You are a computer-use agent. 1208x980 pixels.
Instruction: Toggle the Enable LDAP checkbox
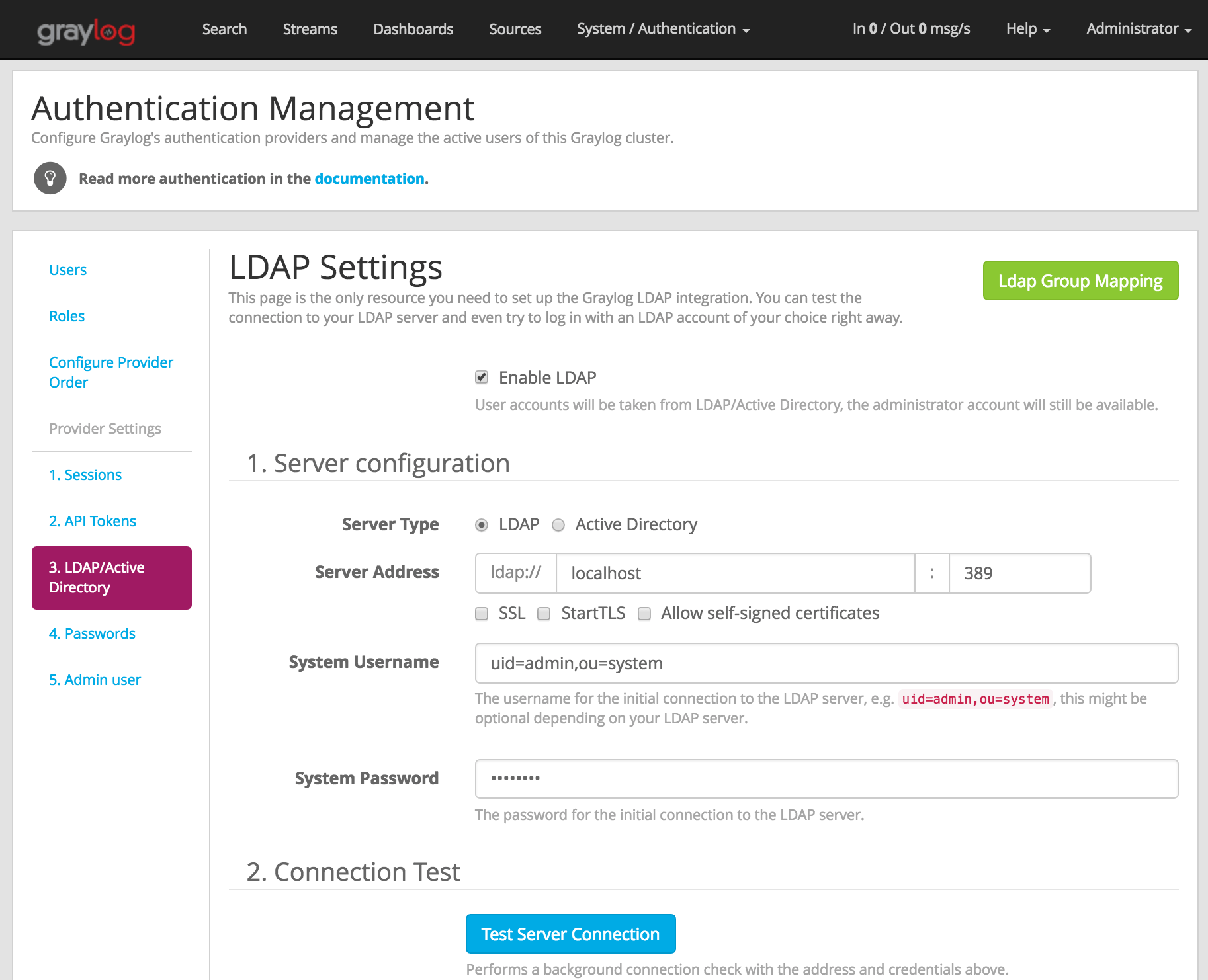pos(482,377)
